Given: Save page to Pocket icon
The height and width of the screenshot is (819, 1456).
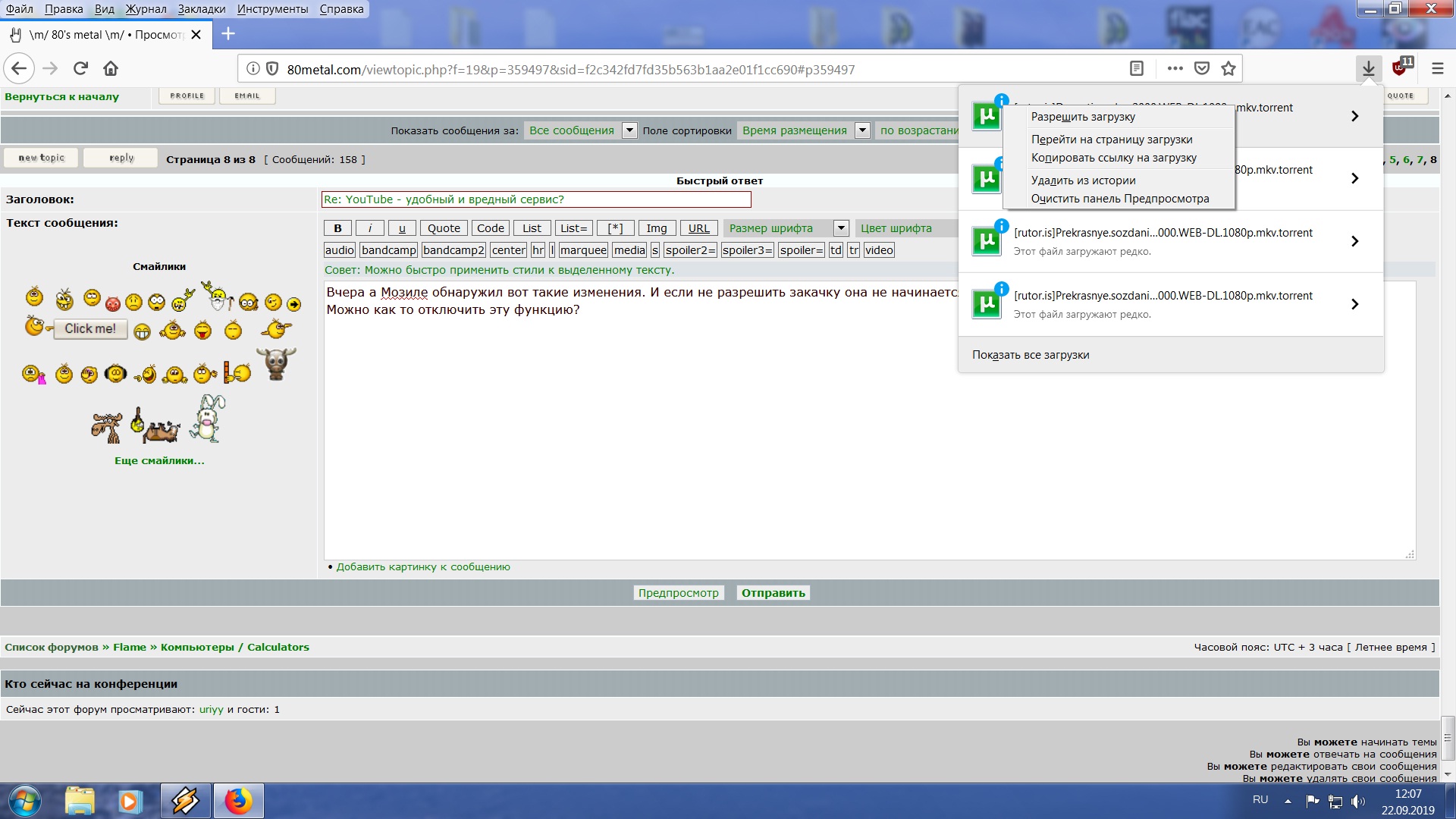Looking at the screenshot, I should pyautogui.click(x=1202, y=69).
